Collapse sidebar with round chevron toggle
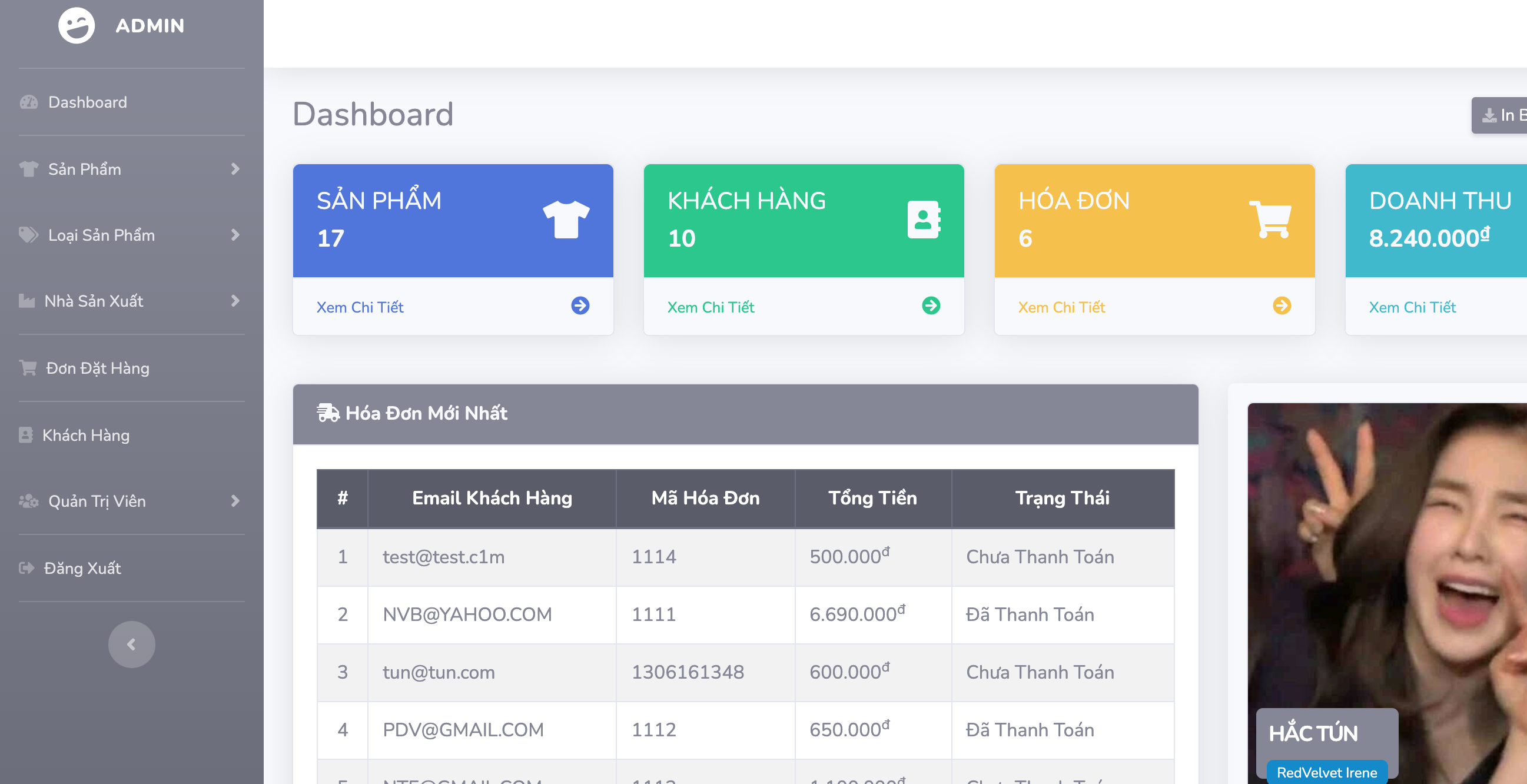1527x784 pixels. click(x=132, y=644)
